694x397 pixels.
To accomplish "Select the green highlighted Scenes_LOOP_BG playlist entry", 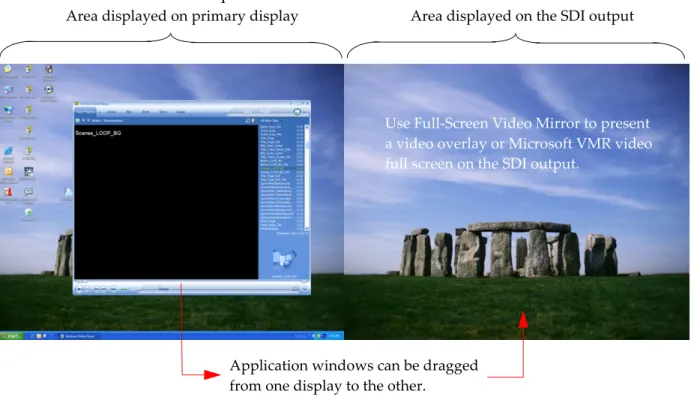I will pos(281,169).
